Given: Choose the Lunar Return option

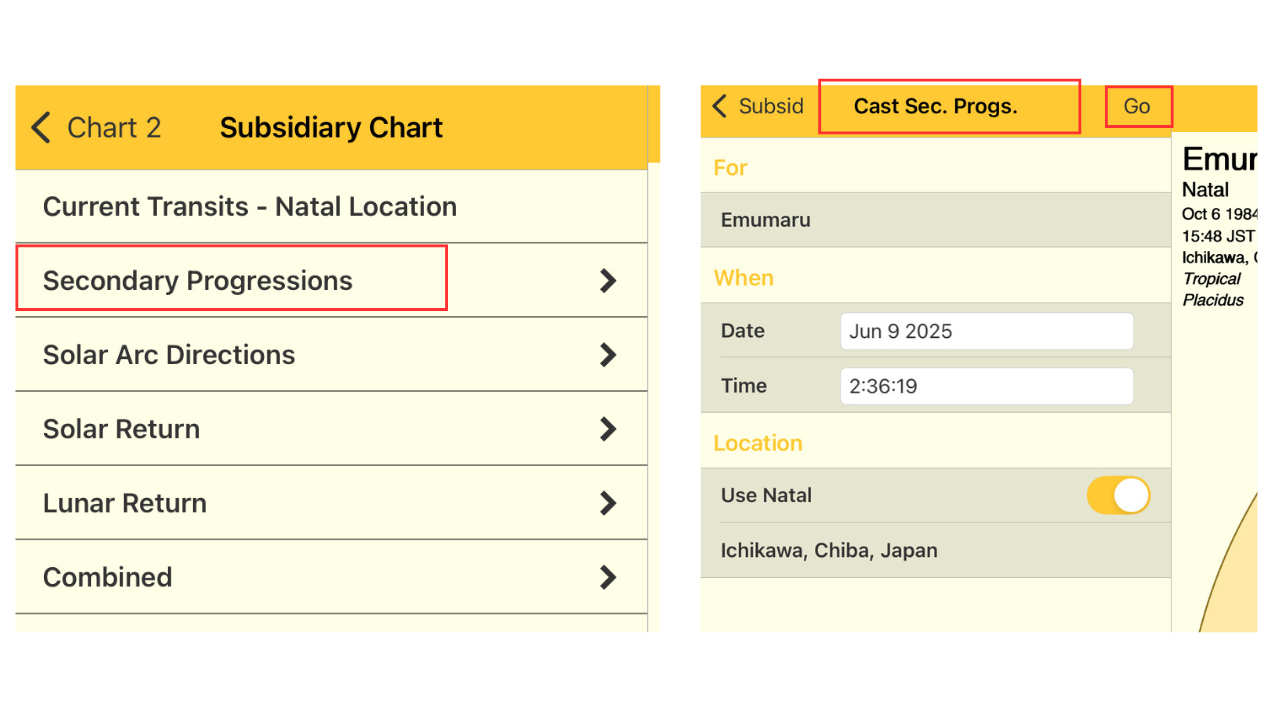Looking at the screenshot, I should click(x=125, y=503).
